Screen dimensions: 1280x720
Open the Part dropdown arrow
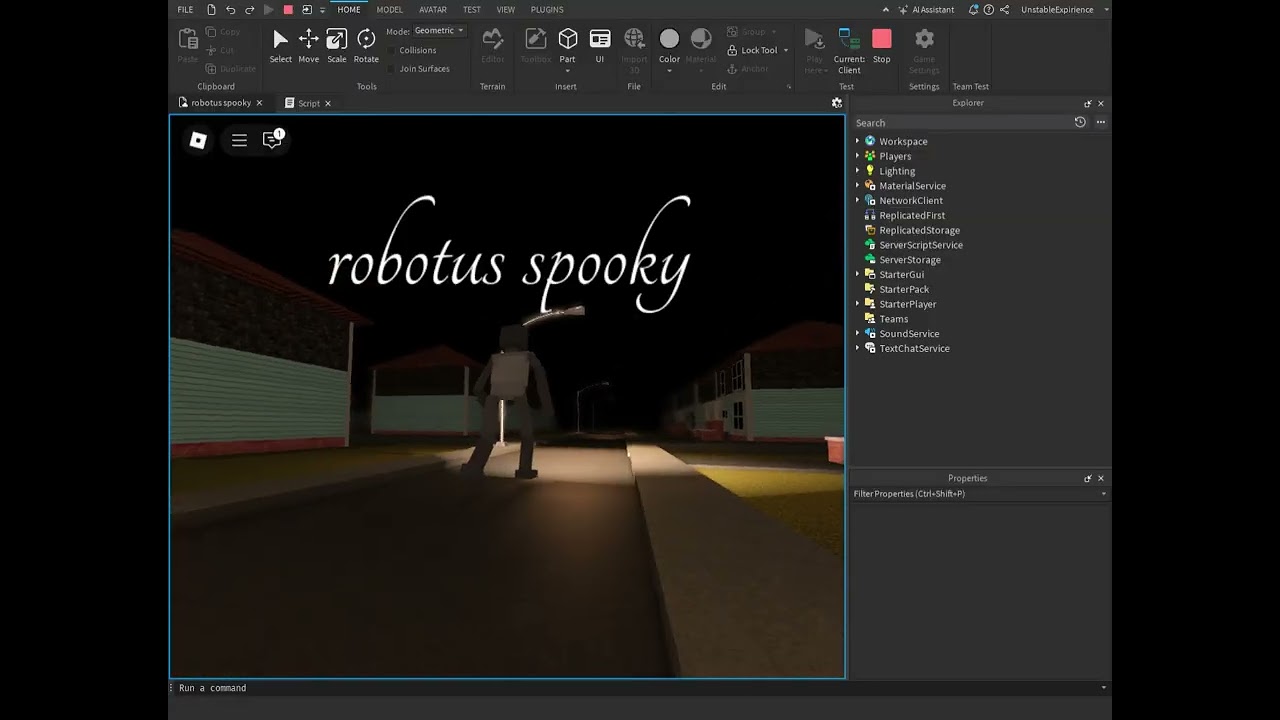coord(567,71)
